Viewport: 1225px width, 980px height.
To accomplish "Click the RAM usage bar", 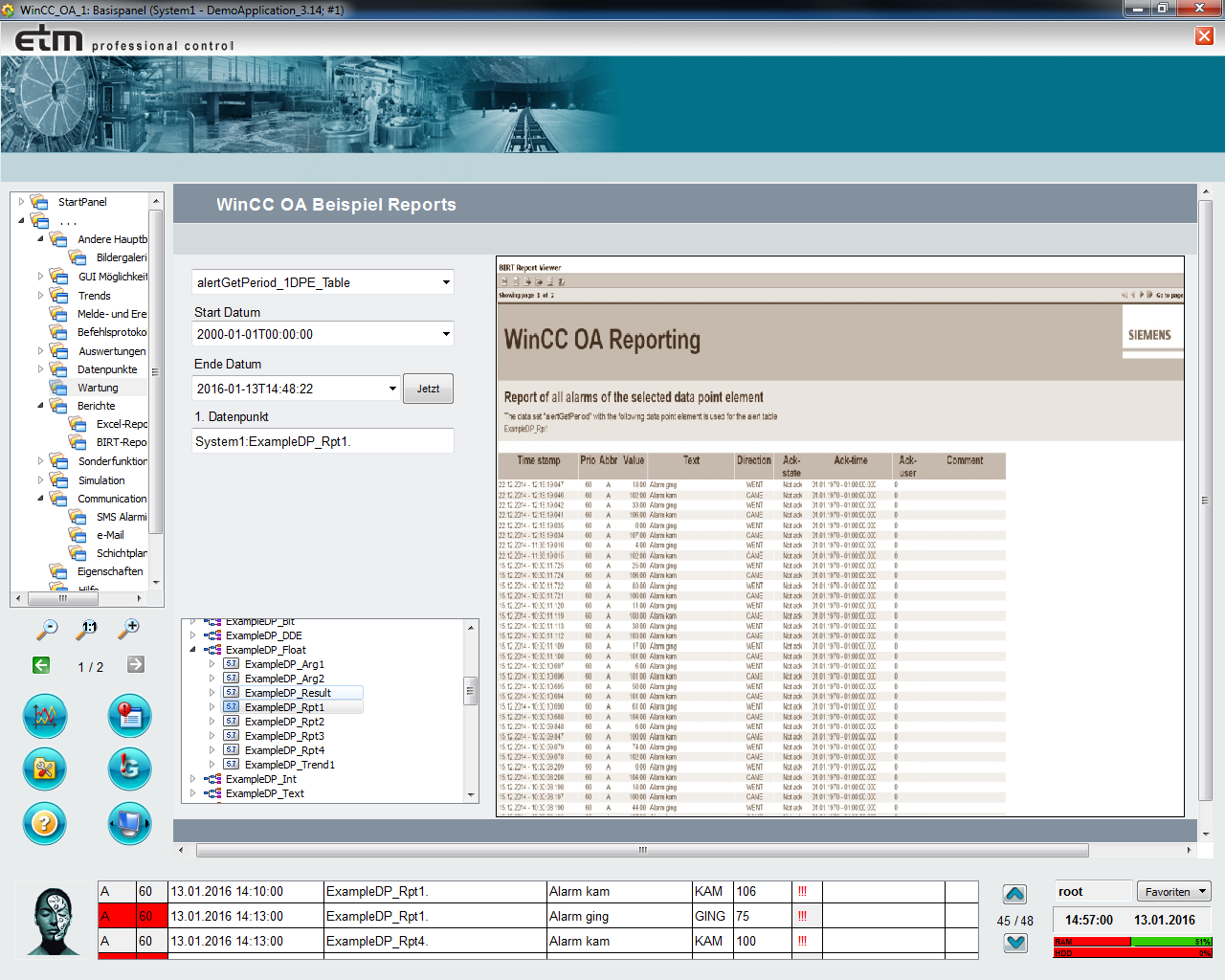I will coord(1132,942).
